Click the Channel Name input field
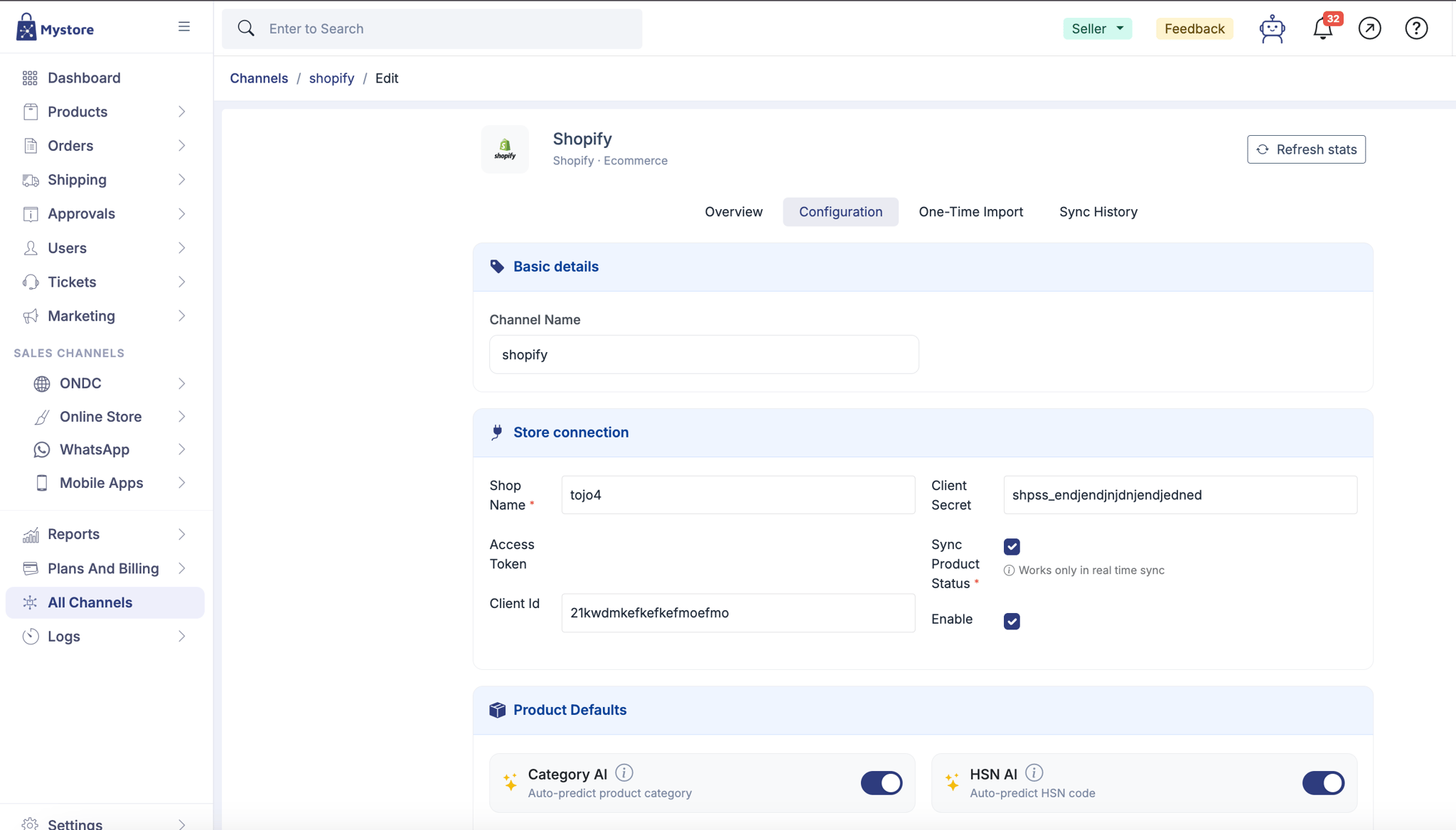Viewport: 1456px width, 830px height. (704, 354)
